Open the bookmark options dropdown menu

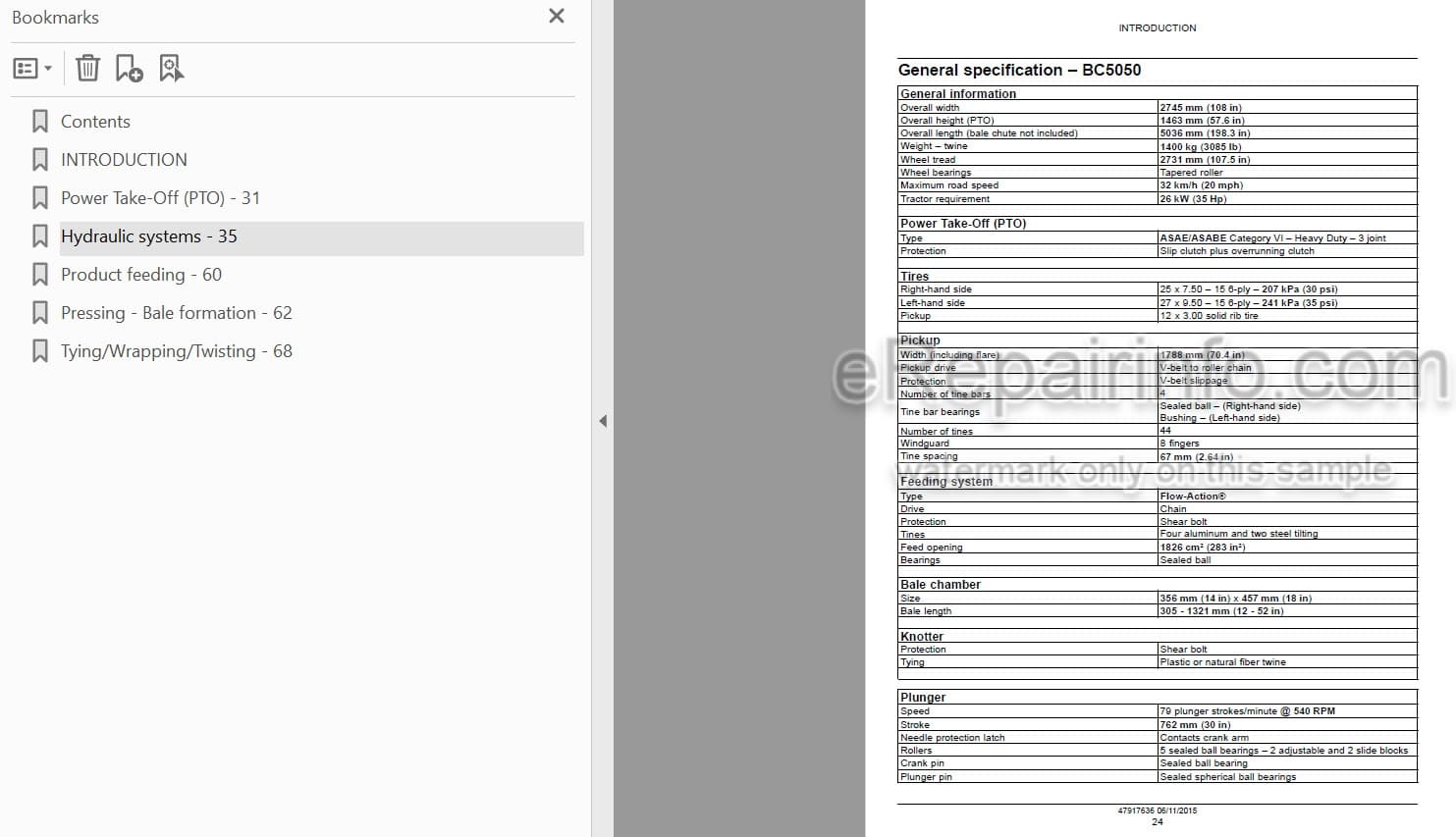pos(32,69)
